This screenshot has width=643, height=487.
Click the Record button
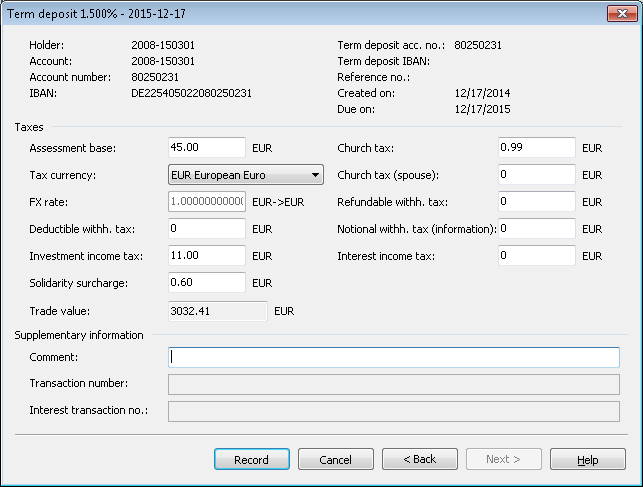251,459
